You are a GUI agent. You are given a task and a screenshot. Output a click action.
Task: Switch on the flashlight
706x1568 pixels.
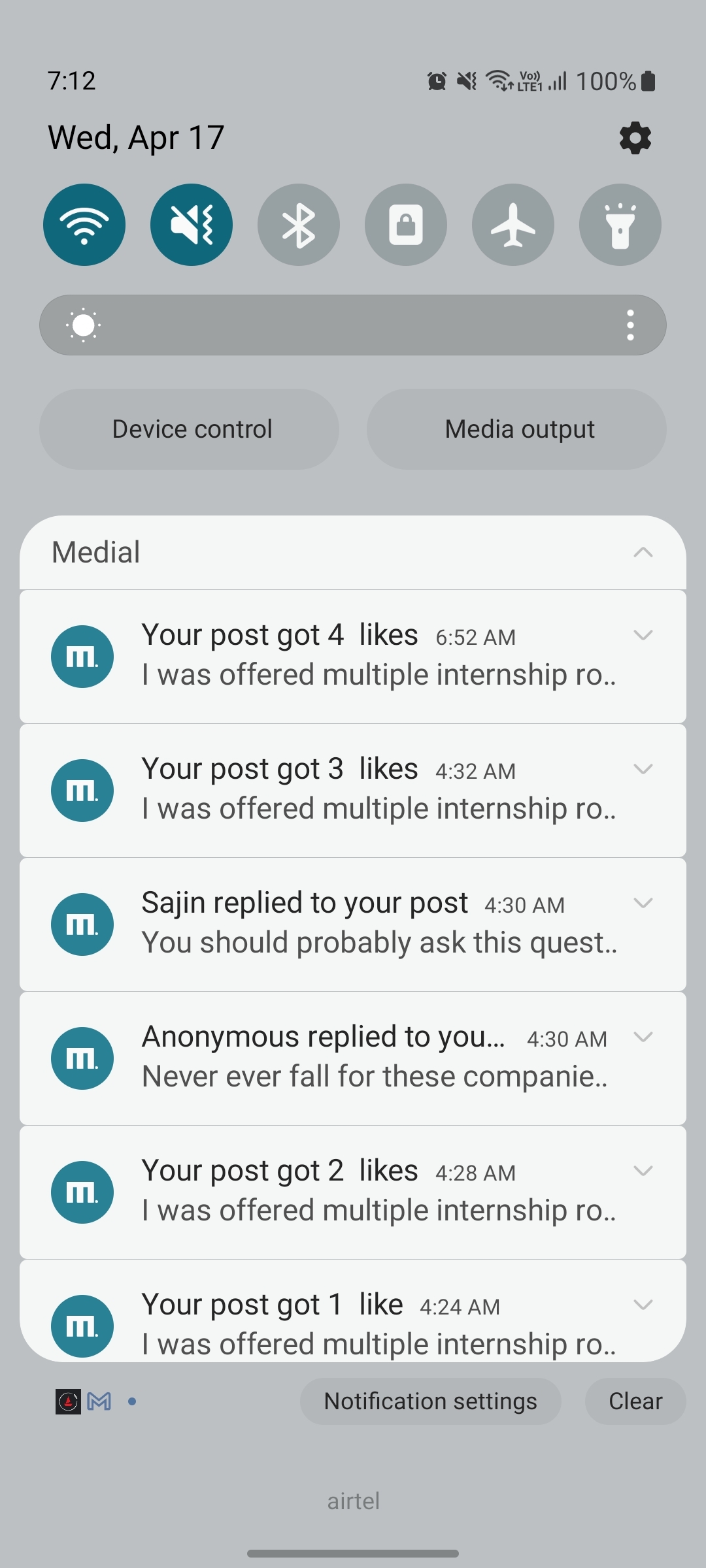click(620, 225)
